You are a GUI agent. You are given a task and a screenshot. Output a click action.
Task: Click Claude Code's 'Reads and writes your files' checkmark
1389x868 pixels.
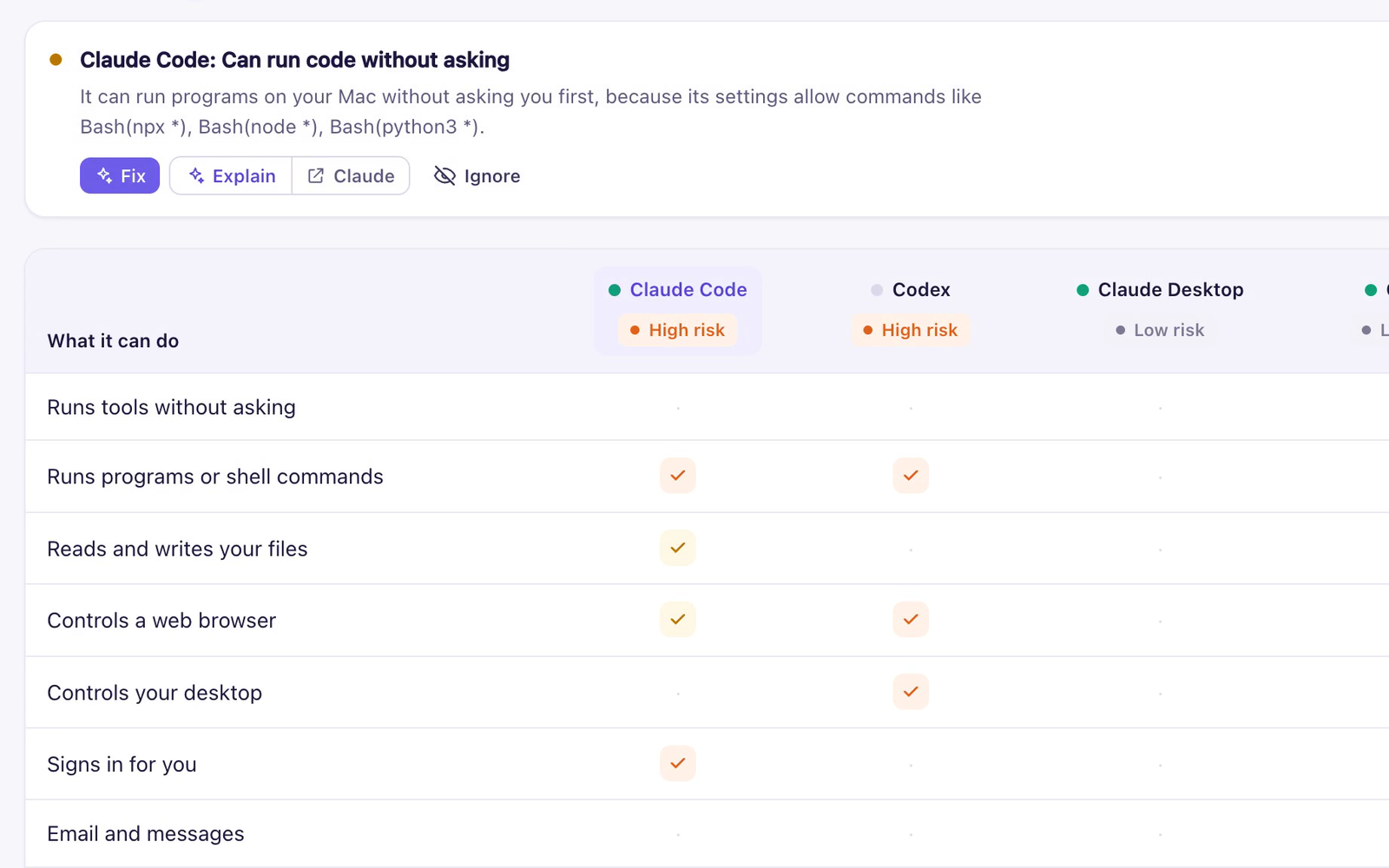click(678, 548)
